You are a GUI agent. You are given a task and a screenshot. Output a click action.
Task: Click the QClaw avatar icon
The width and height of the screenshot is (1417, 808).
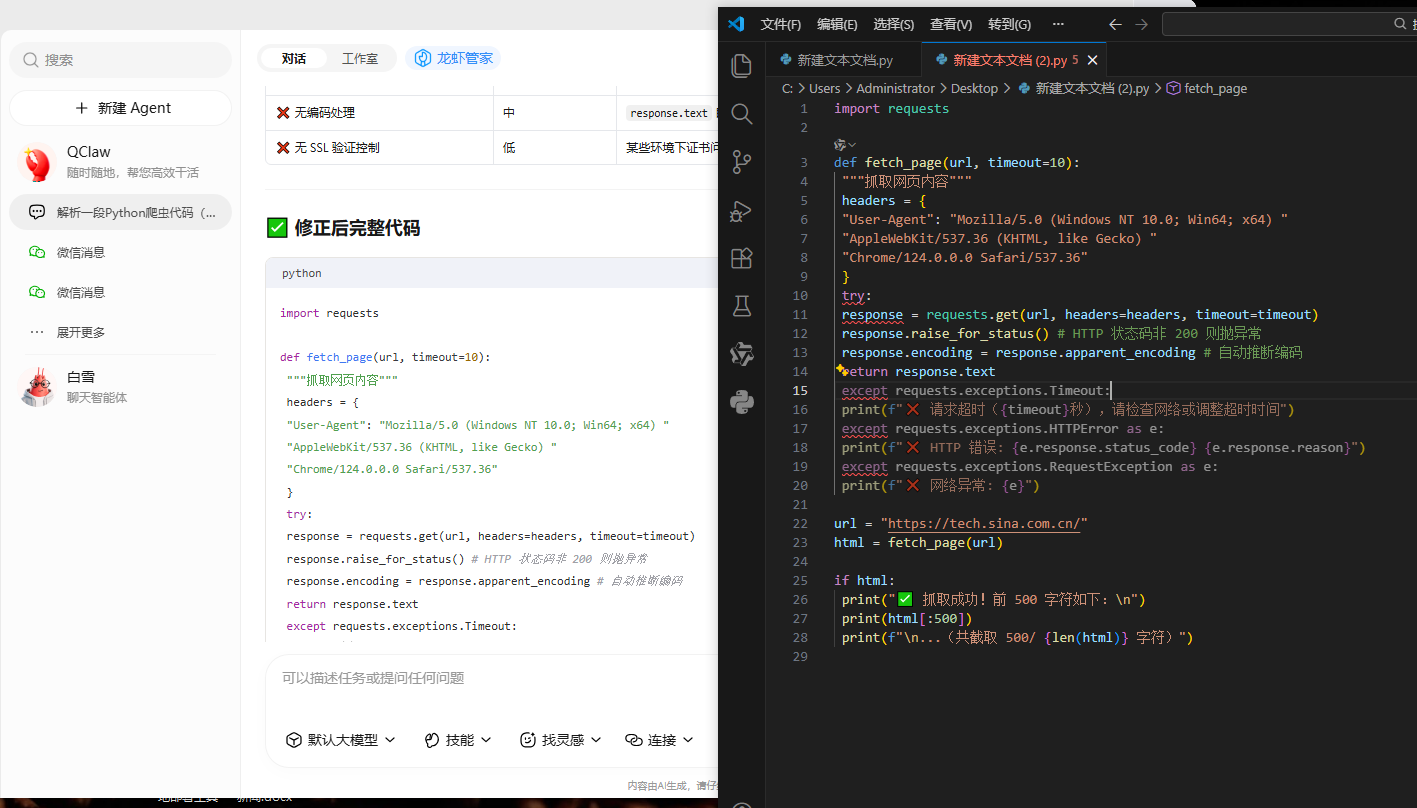pyautogui.click(x=38, y=162)
